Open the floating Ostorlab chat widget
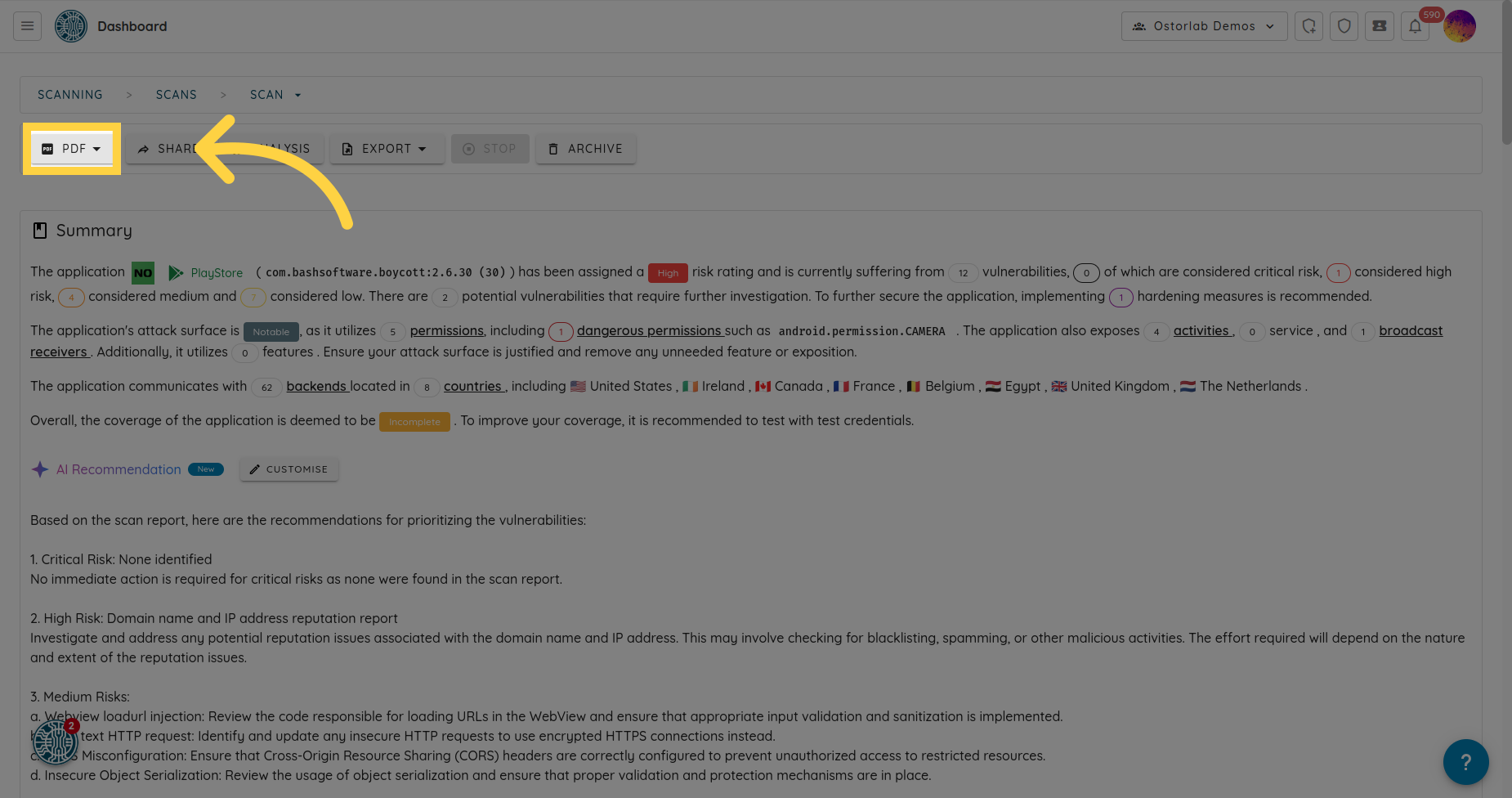The height and width of the screenshot is (798, 1512). pyautogui.click(x=56, y=742)
